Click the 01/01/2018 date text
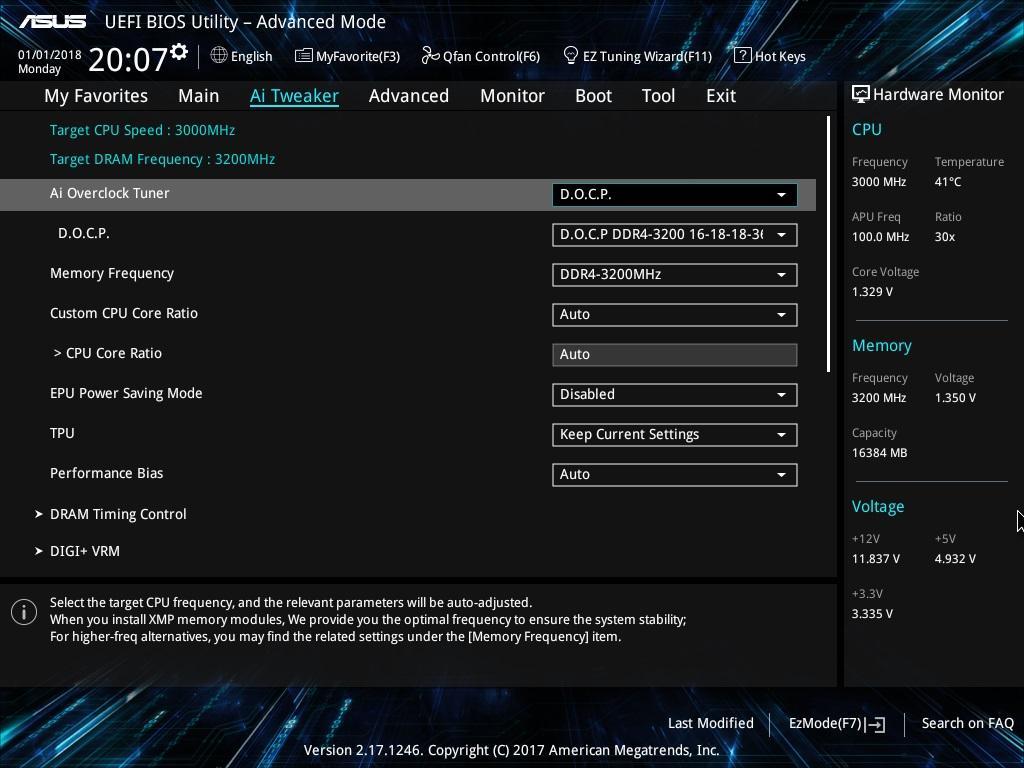Viewport: 1024px width, 768px height. 50,55
